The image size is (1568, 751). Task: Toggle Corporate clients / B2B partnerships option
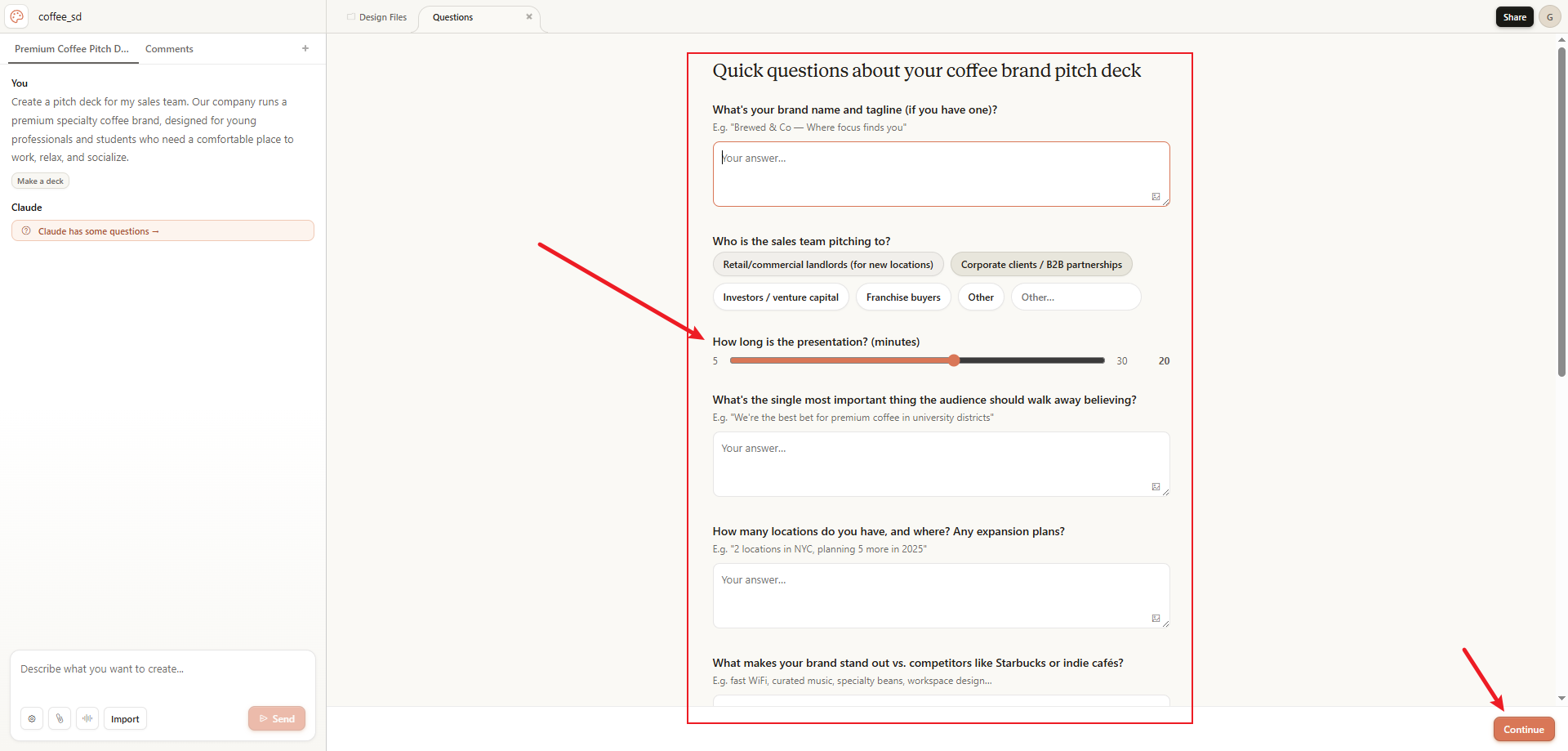[1041, 265]
